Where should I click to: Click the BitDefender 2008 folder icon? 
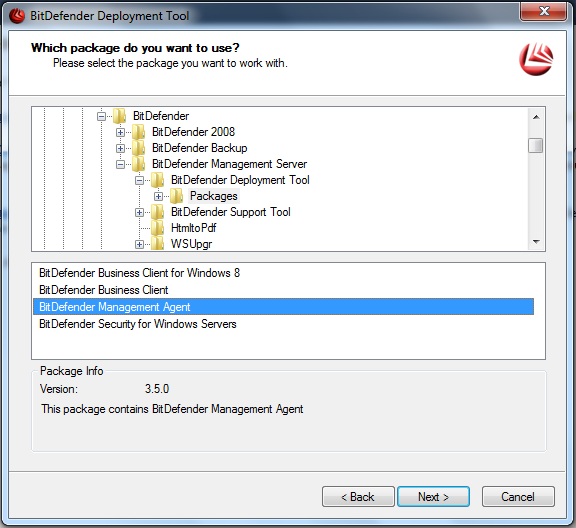[138, 132]
